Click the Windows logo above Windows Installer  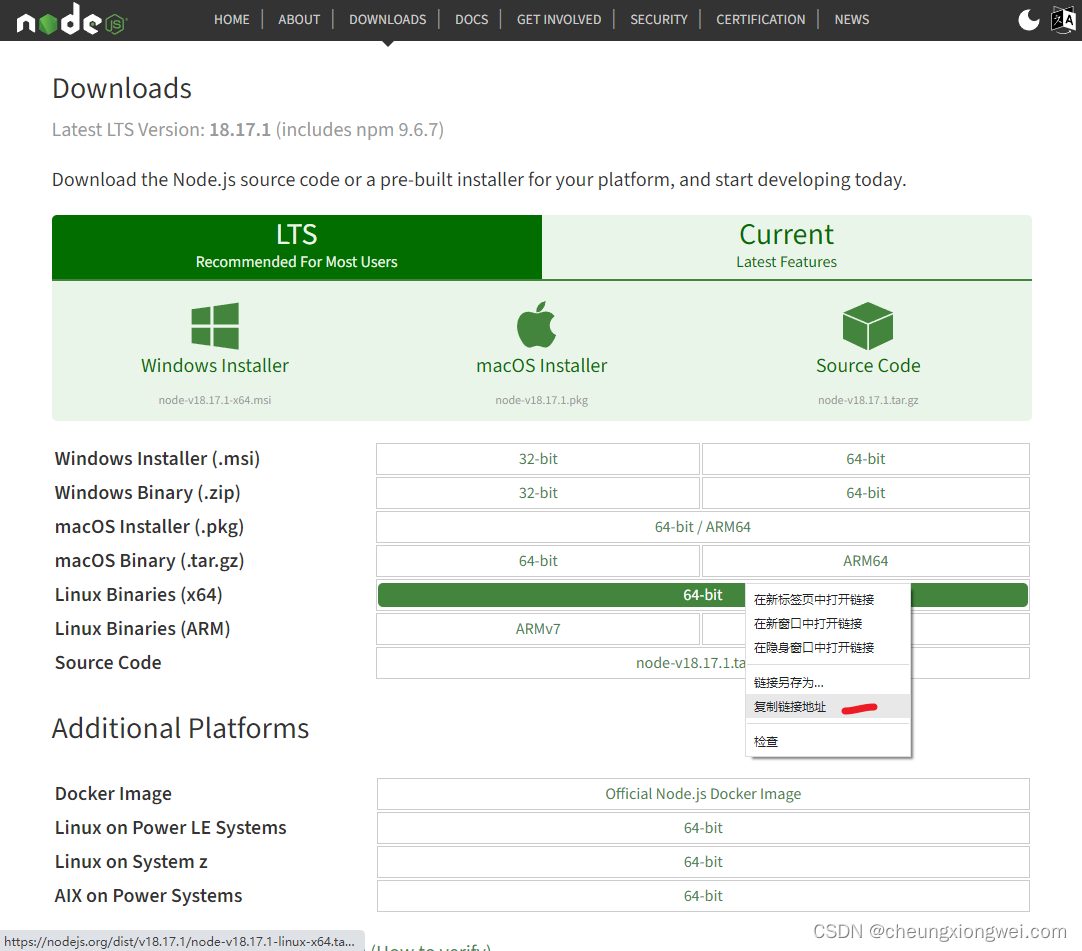pyautogui.click(x=214, y=324)
